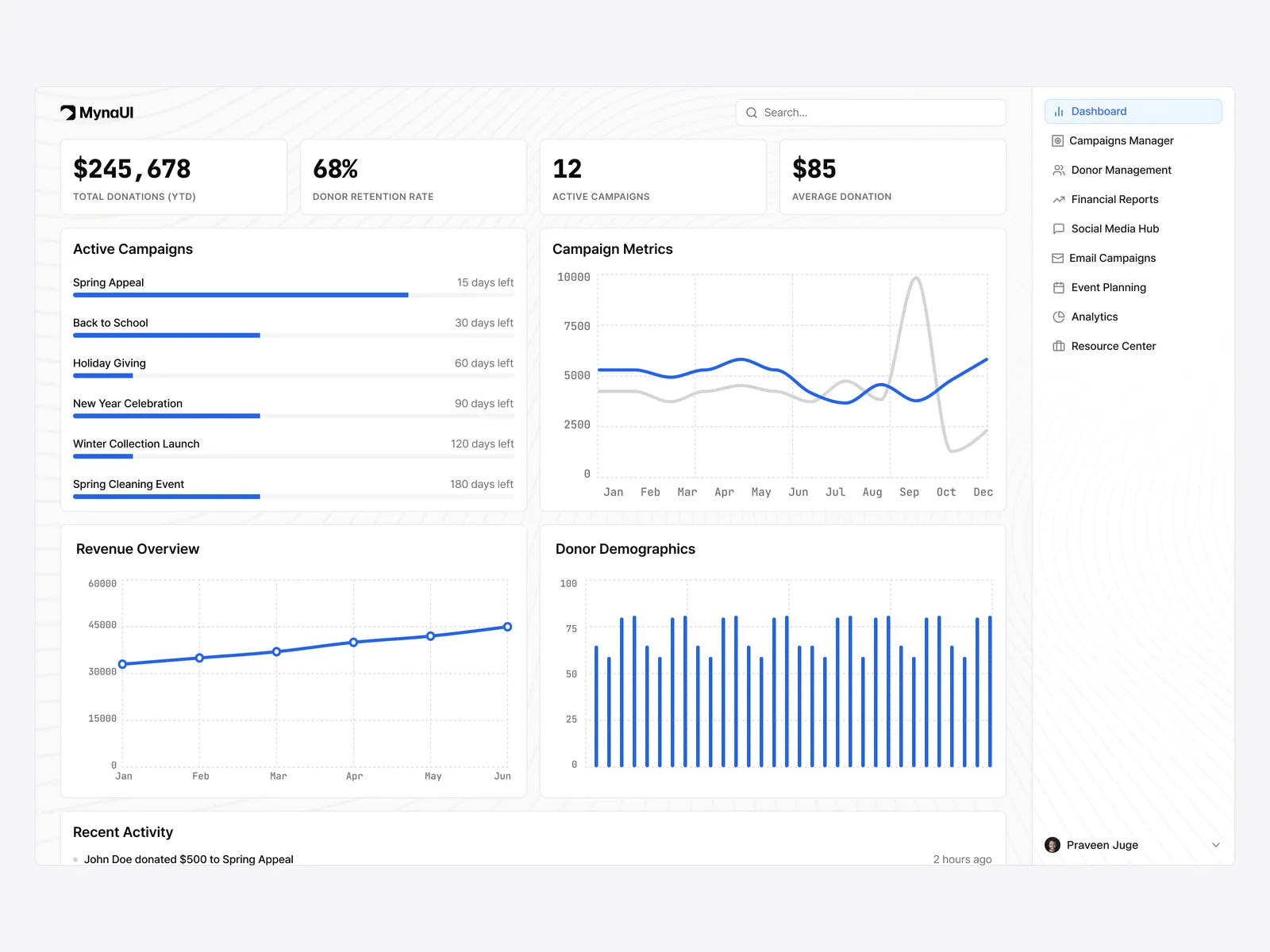Click the Holiday Giving campaign name
1270x952 pixels.
pyautogui.click(x=110, y=363)
